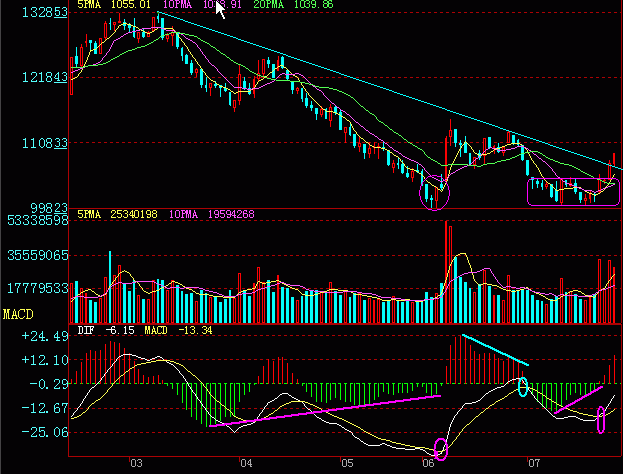The image size is (623, 474).
Task: Click the +24.49 MACD axis value
Action: pyautogui.click(x=45, y=336)
